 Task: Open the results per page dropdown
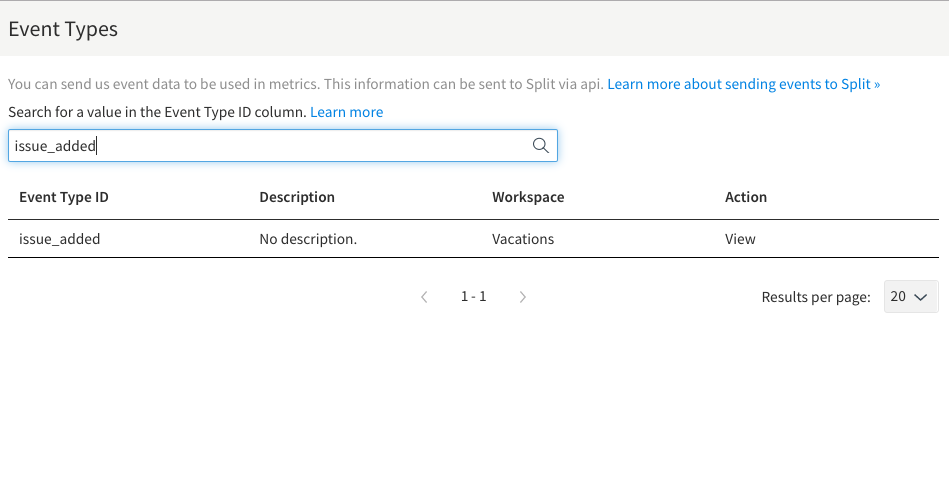[x=910, y=297]
